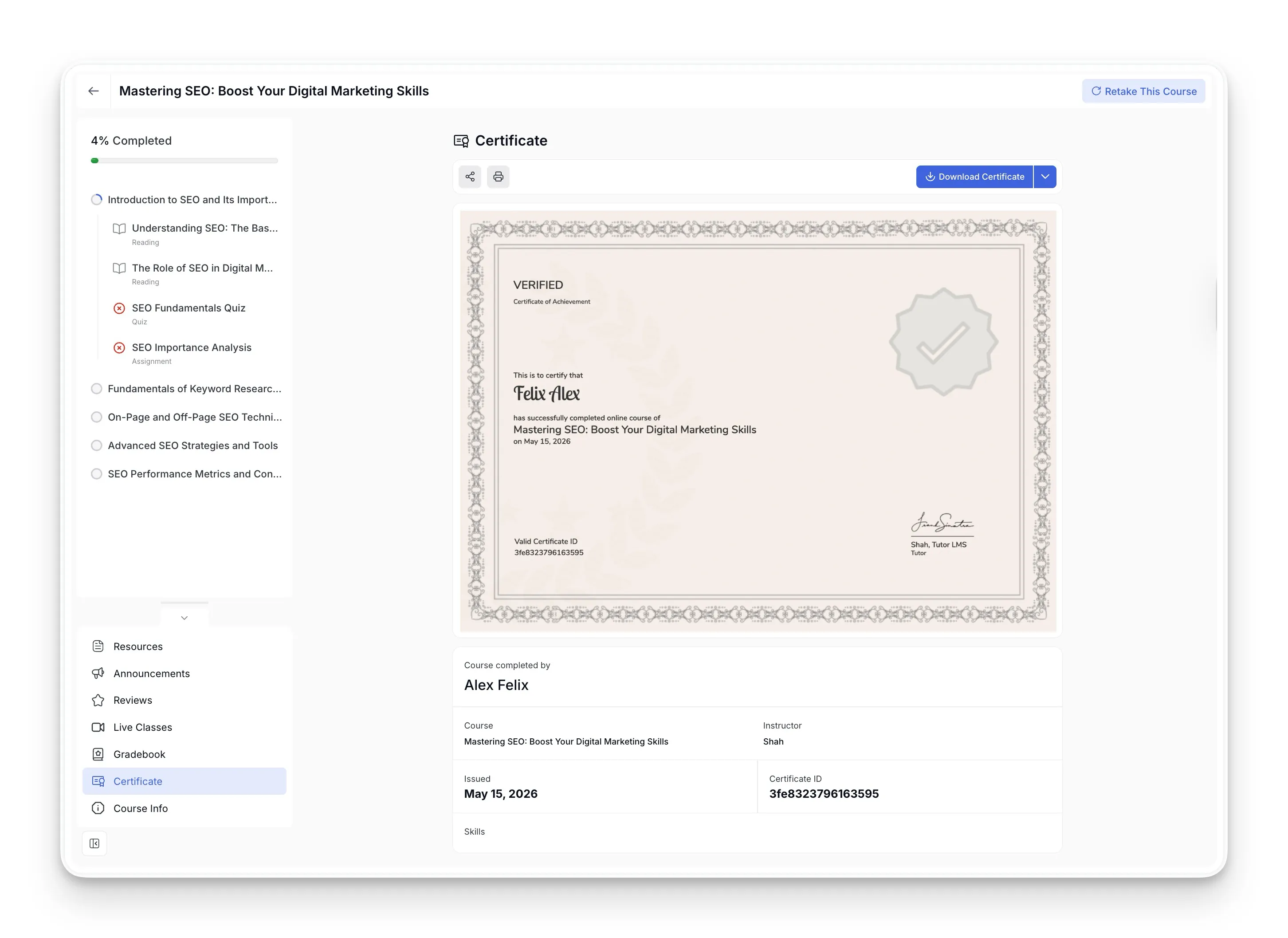Viewport: 1288px width, 938px height.
Task: Select the Certificate menu item
Action: click(x=184, y=781)
